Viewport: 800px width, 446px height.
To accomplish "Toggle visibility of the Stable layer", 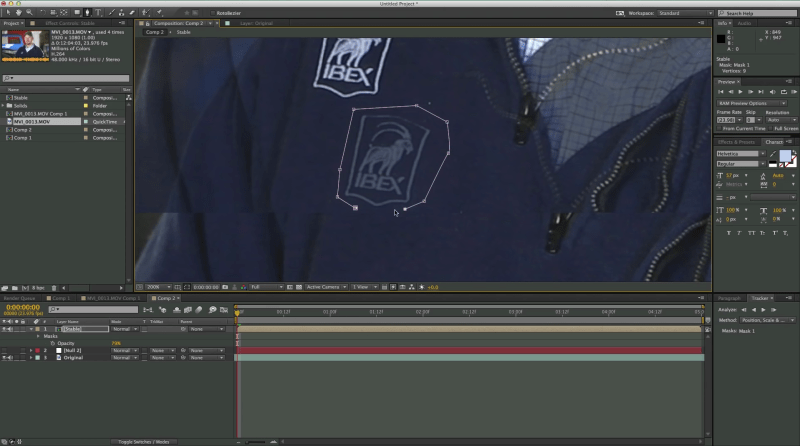I will (4, 329).
